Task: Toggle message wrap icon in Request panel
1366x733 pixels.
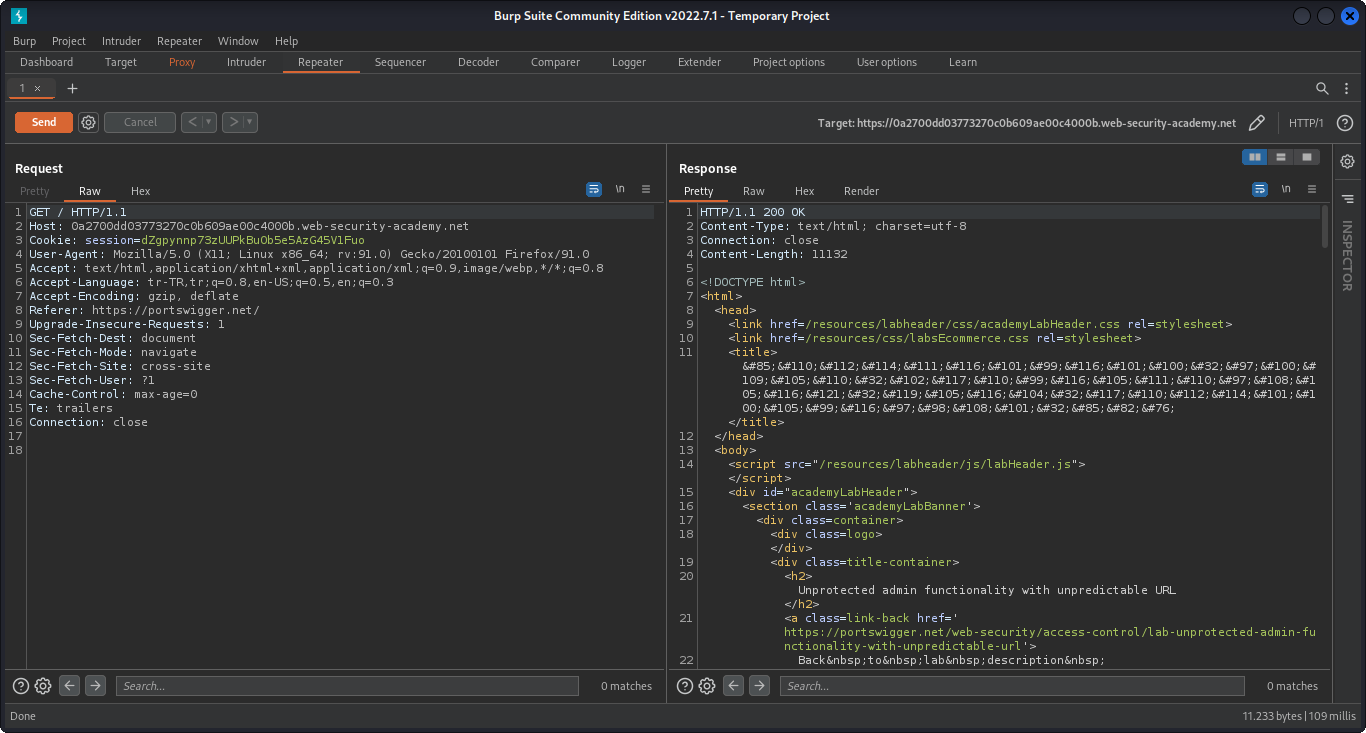Action: click(x=594, y=189)
